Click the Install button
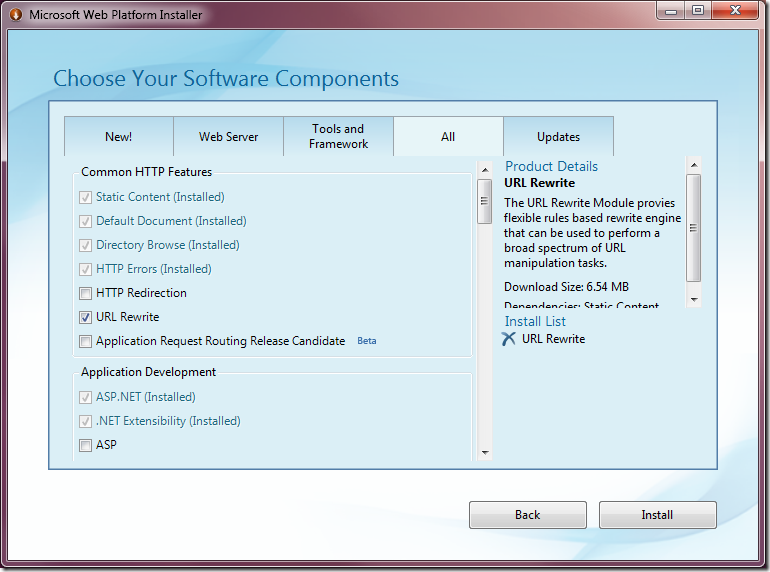 (x=658, y=515)
